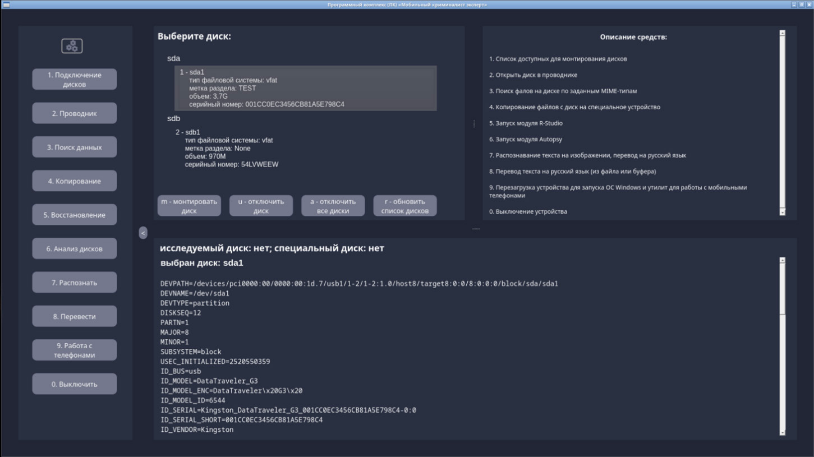Click '0. Выключить' shutdown button
Viewport: 814px width, 457px height.
coord(74,384)
